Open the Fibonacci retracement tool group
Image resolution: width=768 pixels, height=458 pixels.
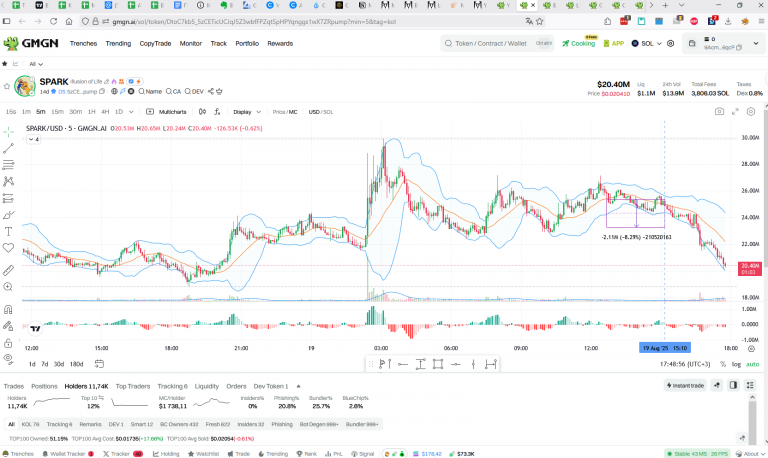[x=8, y=165]
